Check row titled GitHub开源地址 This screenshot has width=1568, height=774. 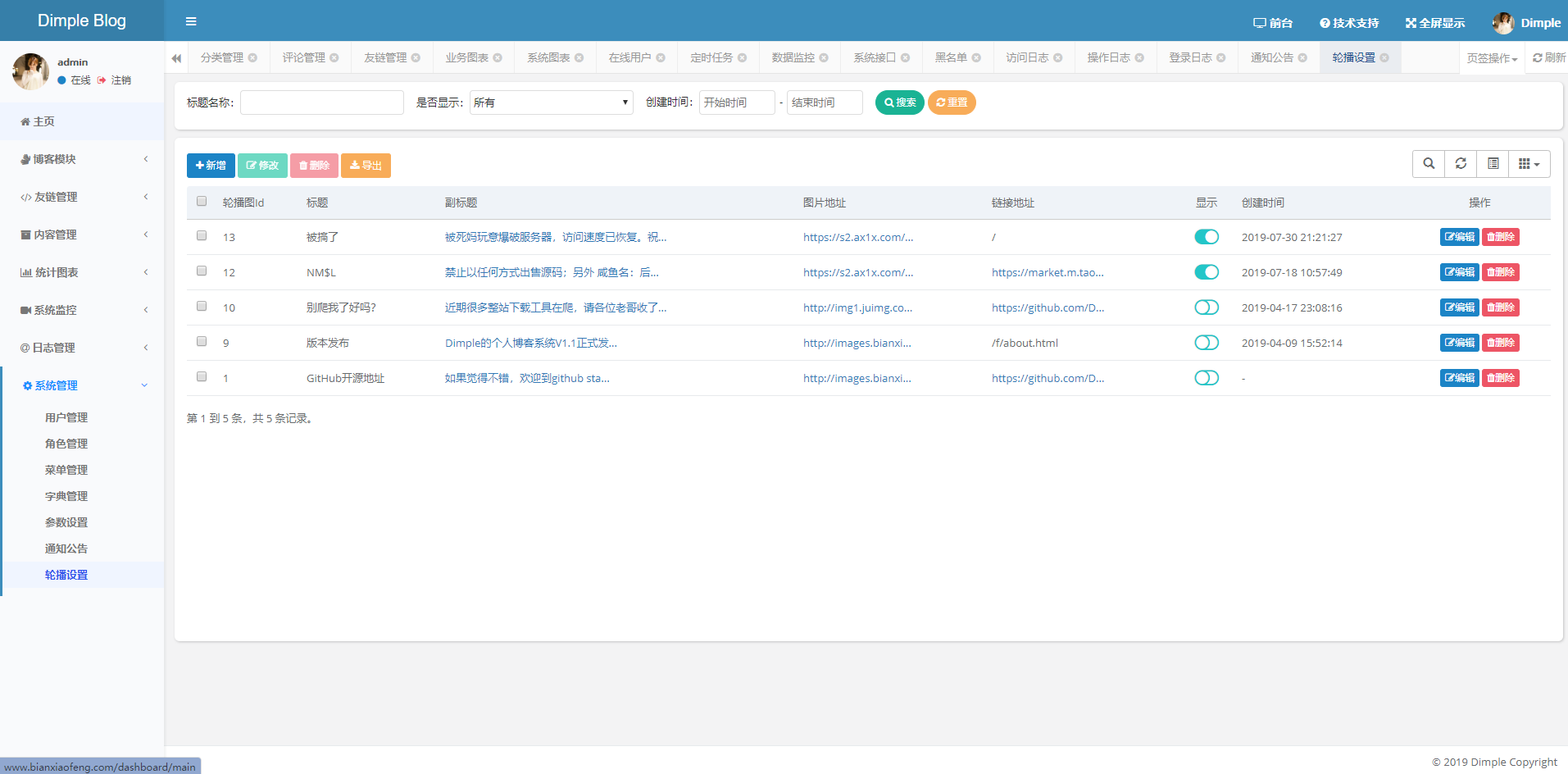(x=202, y=376)
